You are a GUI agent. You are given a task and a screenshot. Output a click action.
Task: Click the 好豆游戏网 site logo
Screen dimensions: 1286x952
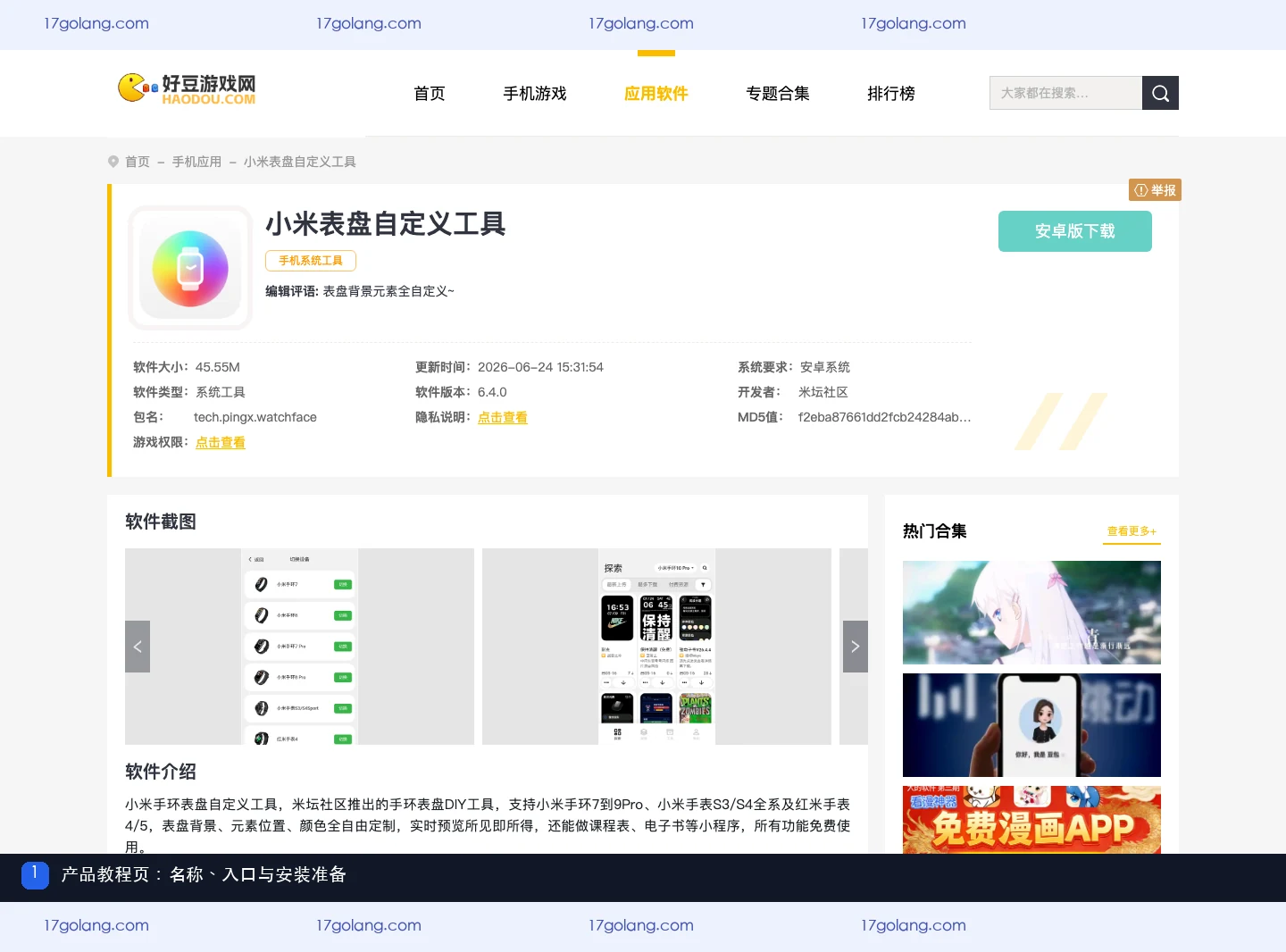(x=187, y=89)
